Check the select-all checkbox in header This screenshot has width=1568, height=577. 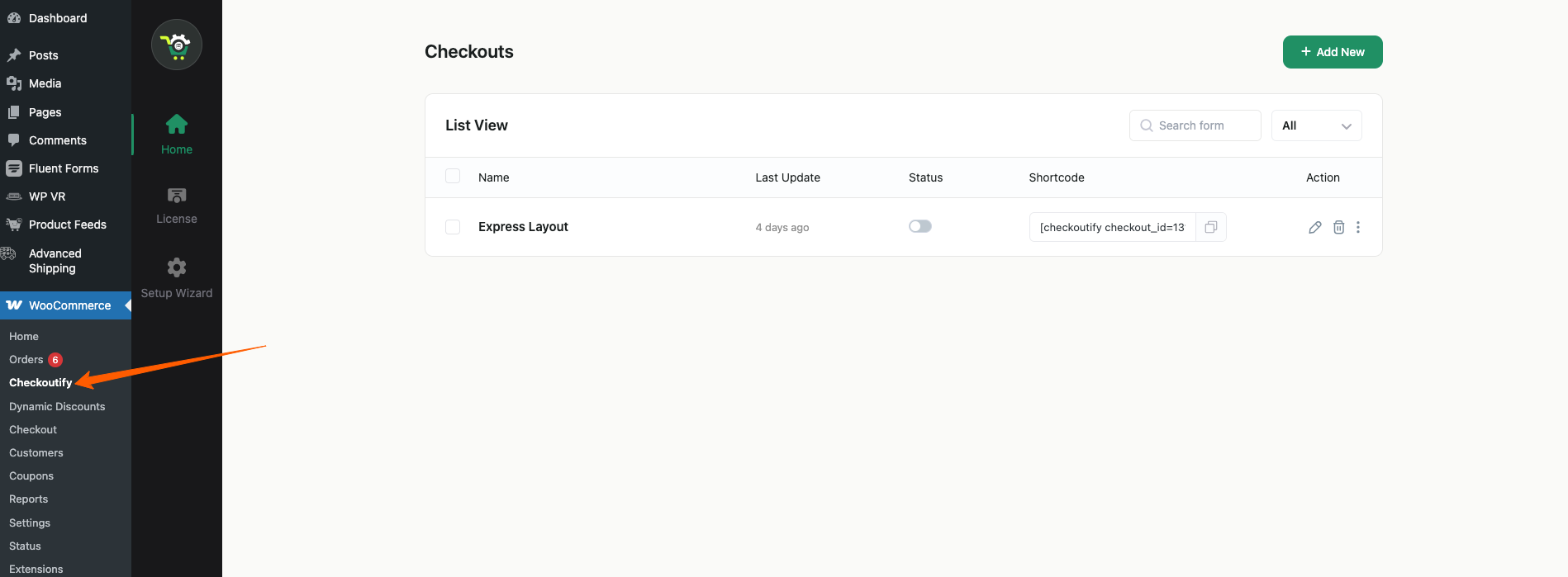[x=453, y=176]
